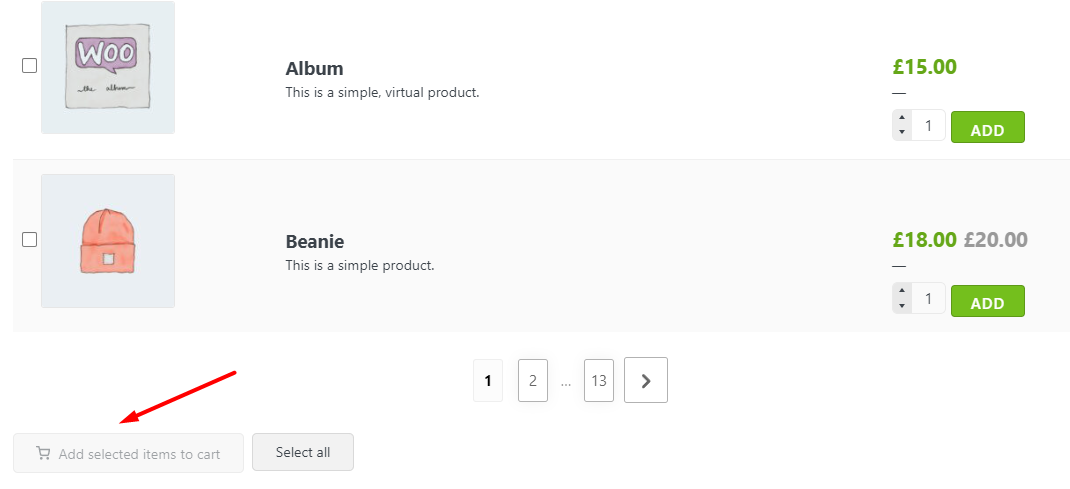Select current page 1 in pagination
This screenshot has height=489, width=1070.
tap(488, 381)
